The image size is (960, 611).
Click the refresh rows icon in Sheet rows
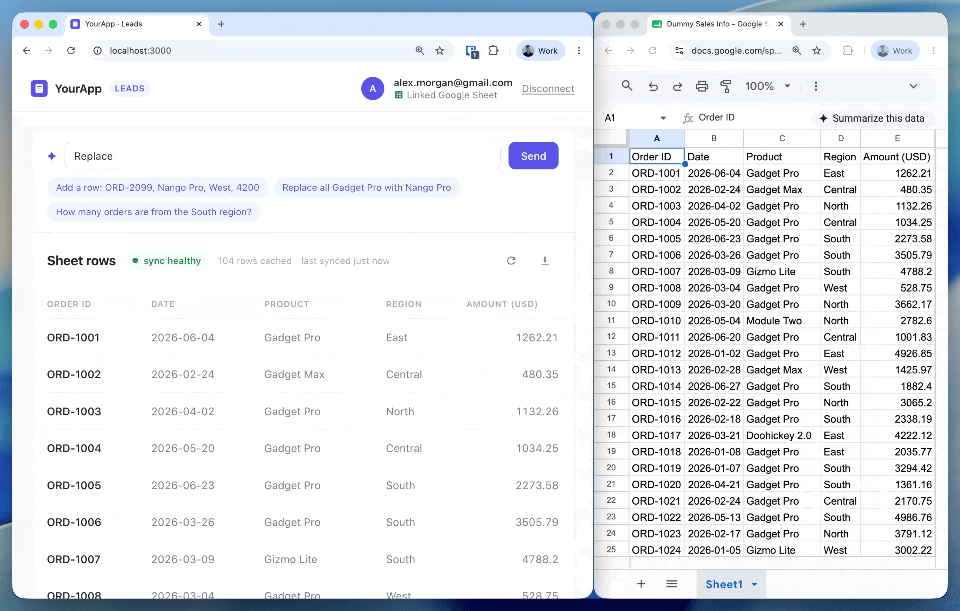[511, 261]
